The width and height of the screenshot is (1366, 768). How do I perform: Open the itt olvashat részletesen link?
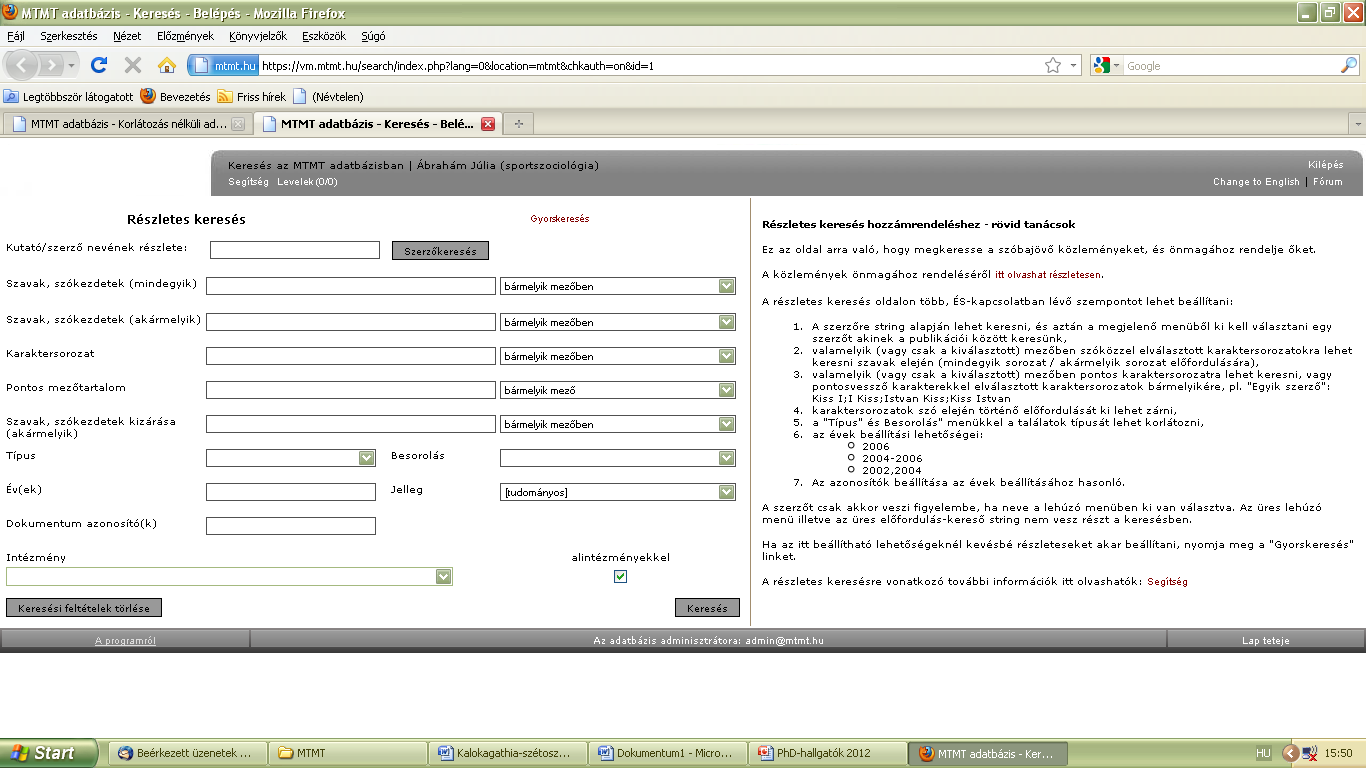[1048, 275]
